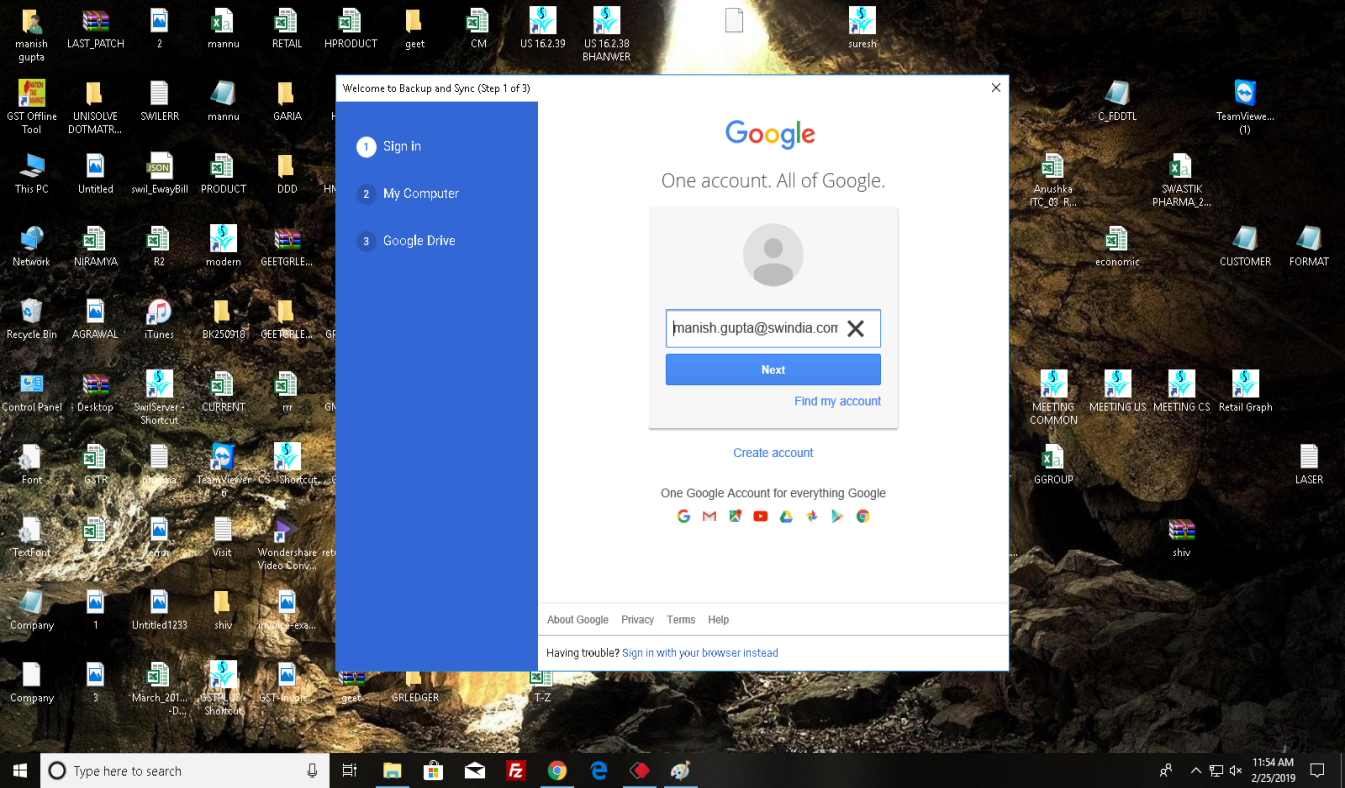Select the C_FDDTL file icon

click(x=1117, y=101)
